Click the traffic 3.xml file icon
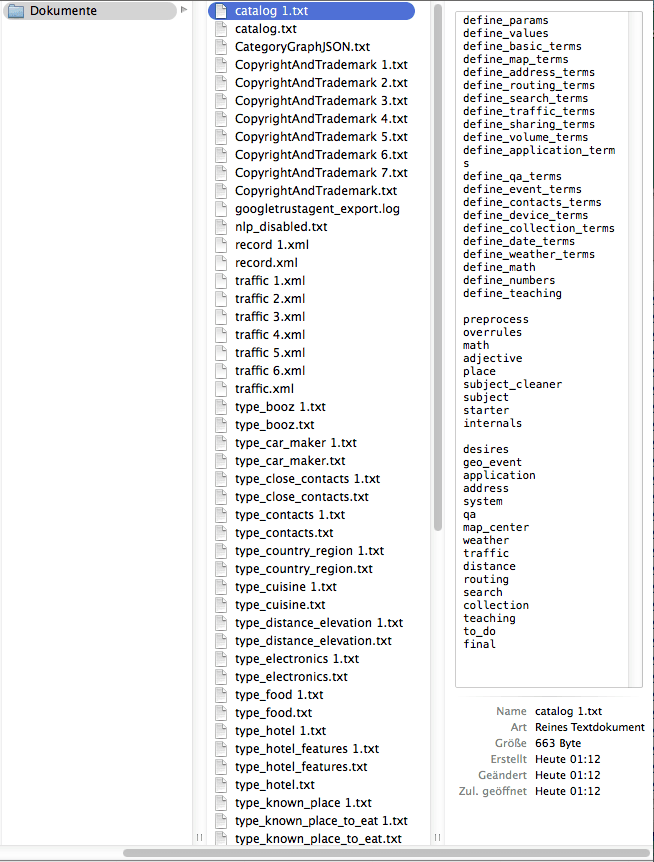 click(x=221, y=317)
